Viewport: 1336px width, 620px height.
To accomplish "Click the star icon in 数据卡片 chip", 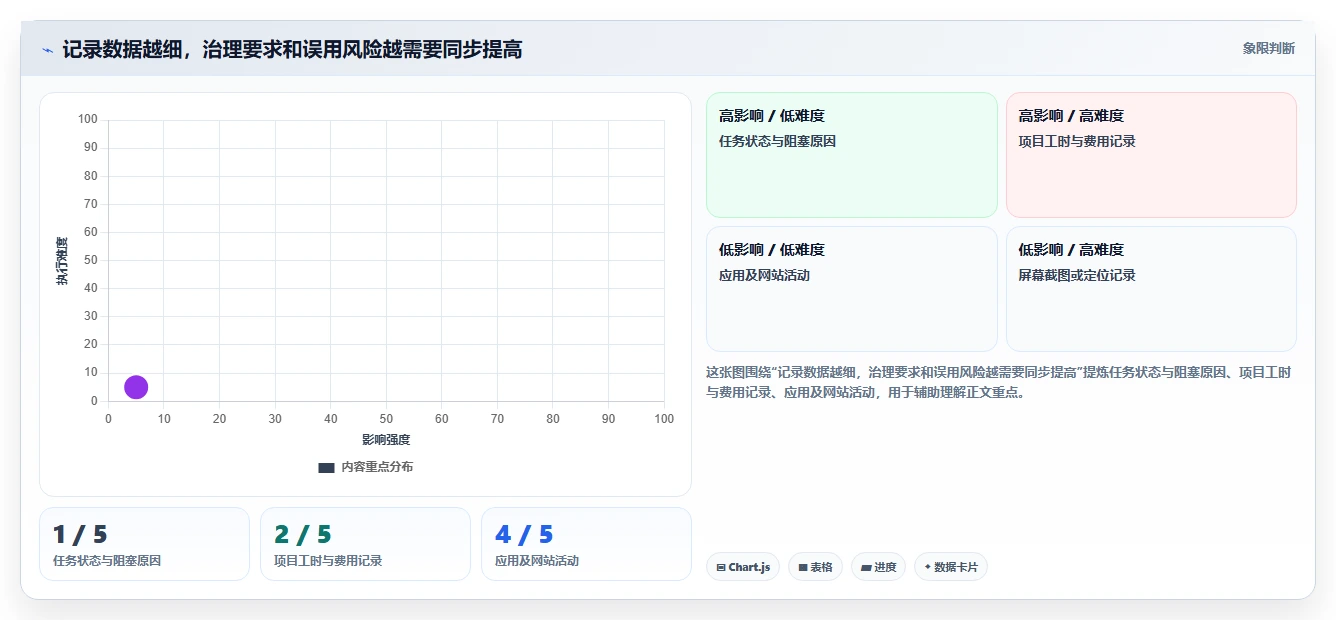I will [928, 567].
